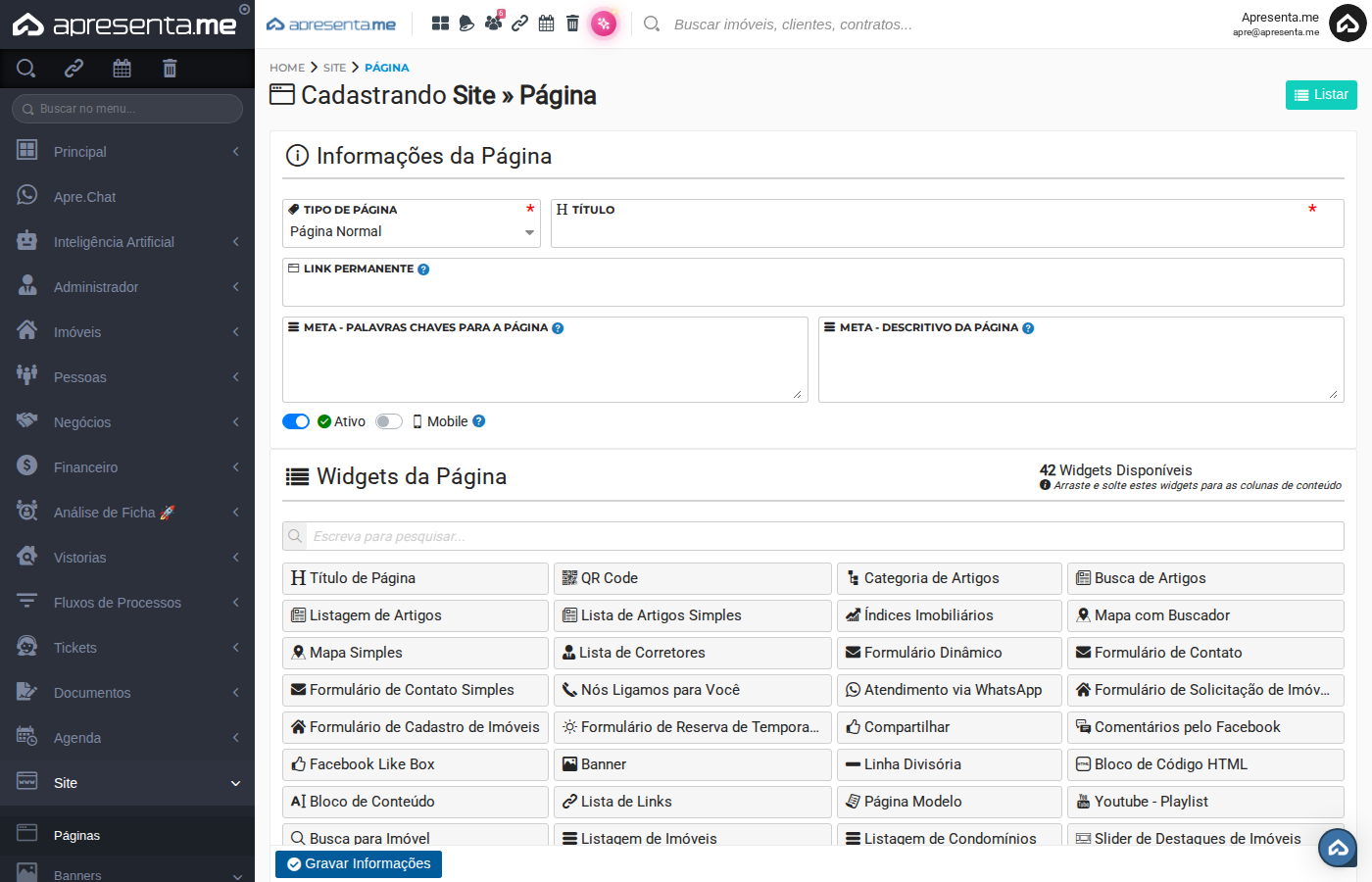Expand the Negócios menu

click(127, 422)
